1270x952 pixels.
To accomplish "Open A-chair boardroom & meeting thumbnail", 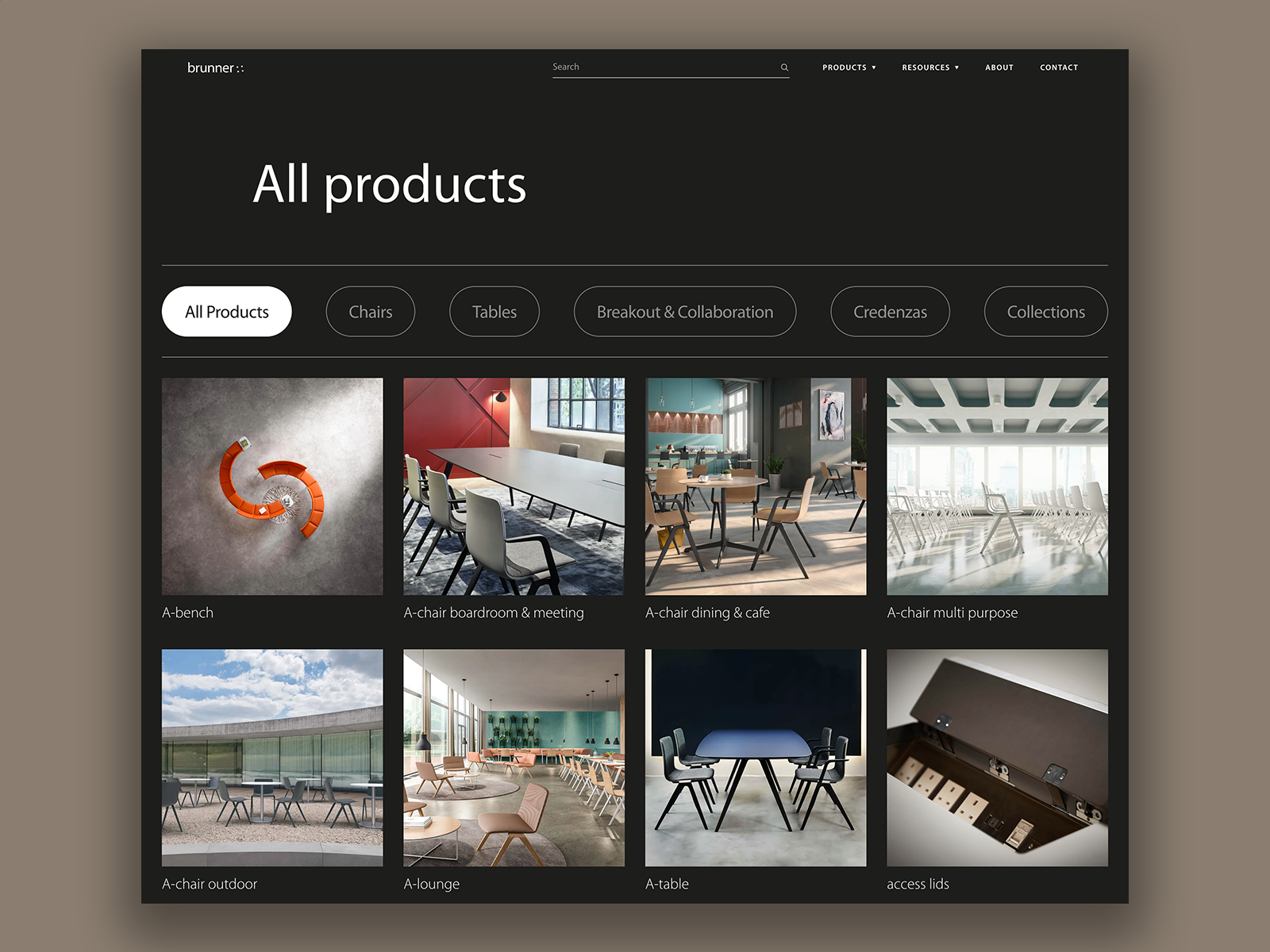I will (514, 486).
